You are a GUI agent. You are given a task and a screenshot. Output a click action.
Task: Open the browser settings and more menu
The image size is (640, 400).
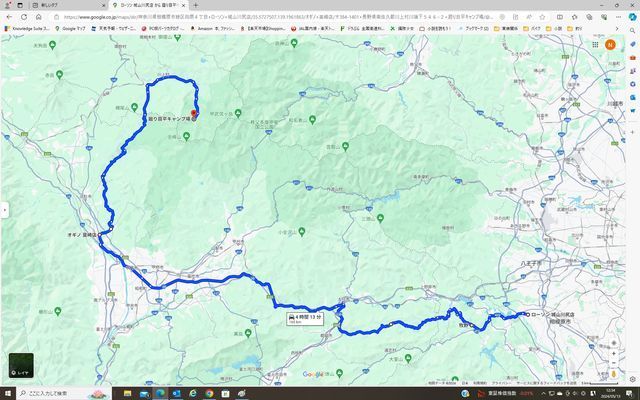[620, 17]
